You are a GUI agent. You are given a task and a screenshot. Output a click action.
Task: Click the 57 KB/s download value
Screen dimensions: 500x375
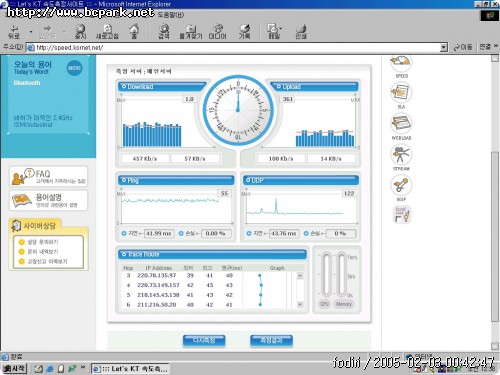point(195,158)
